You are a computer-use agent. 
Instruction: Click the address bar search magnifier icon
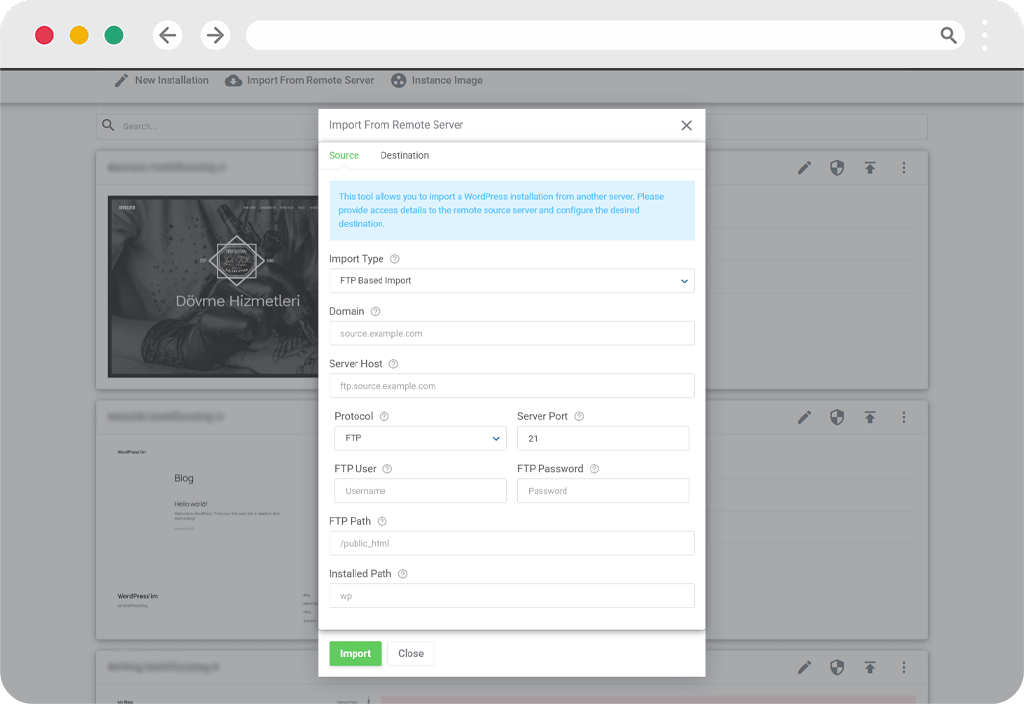[948, 35]
